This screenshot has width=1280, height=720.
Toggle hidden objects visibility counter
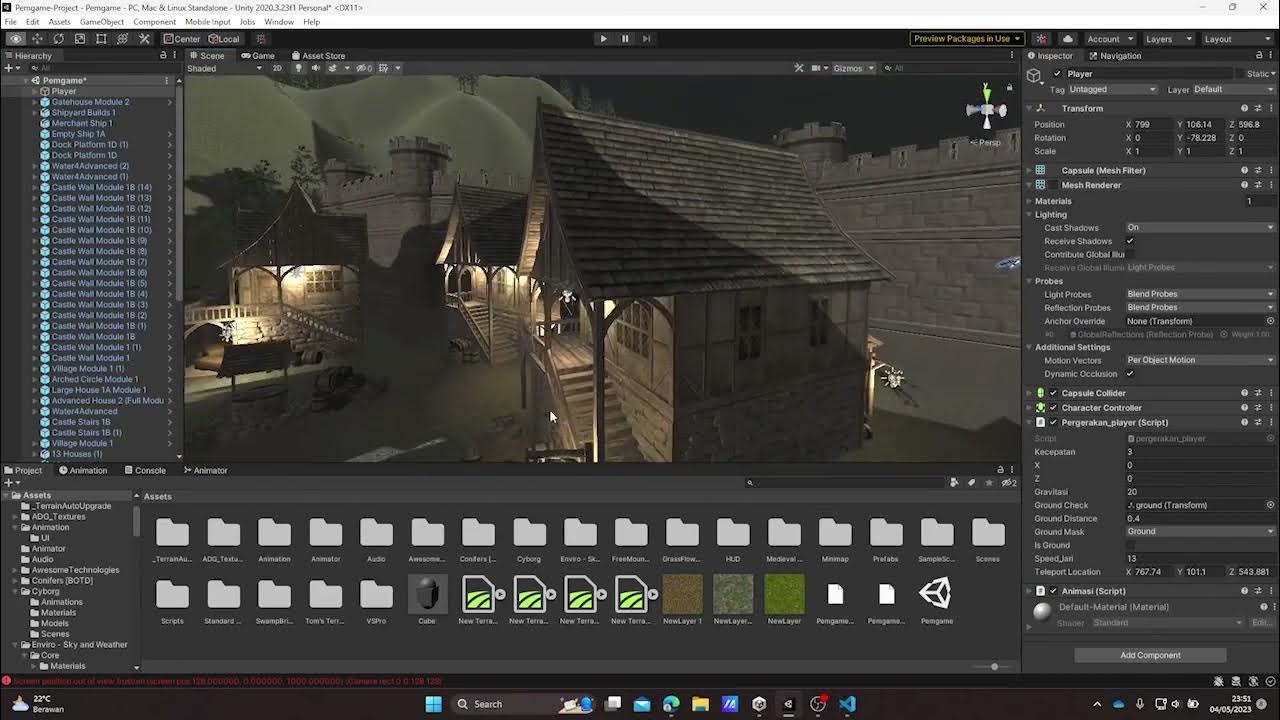pos(364,68)
